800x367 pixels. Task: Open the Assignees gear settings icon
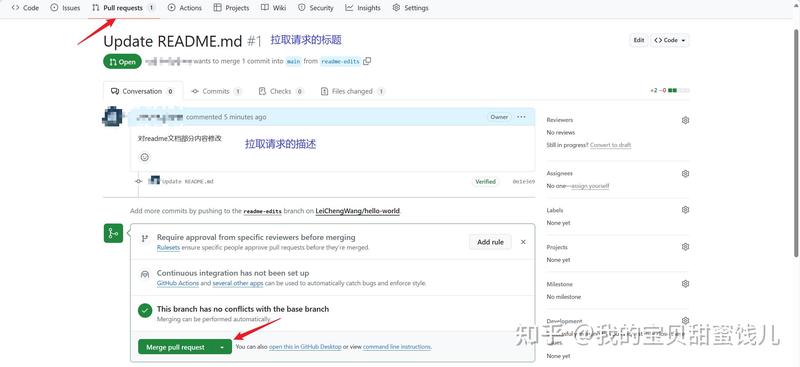[685, 174]
